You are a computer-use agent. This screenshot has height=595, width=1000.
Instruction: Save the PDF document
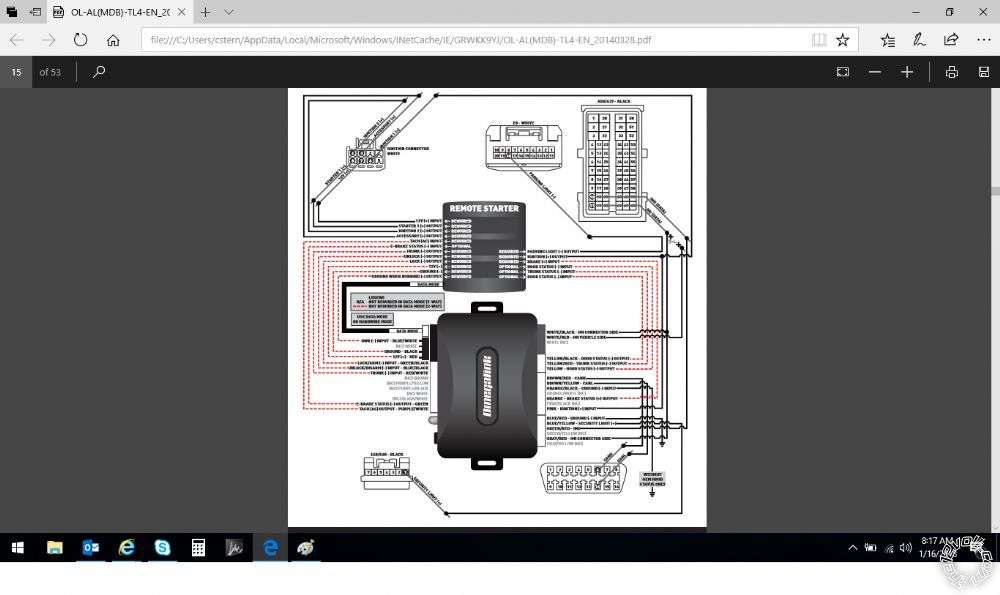tap(983, 72)
